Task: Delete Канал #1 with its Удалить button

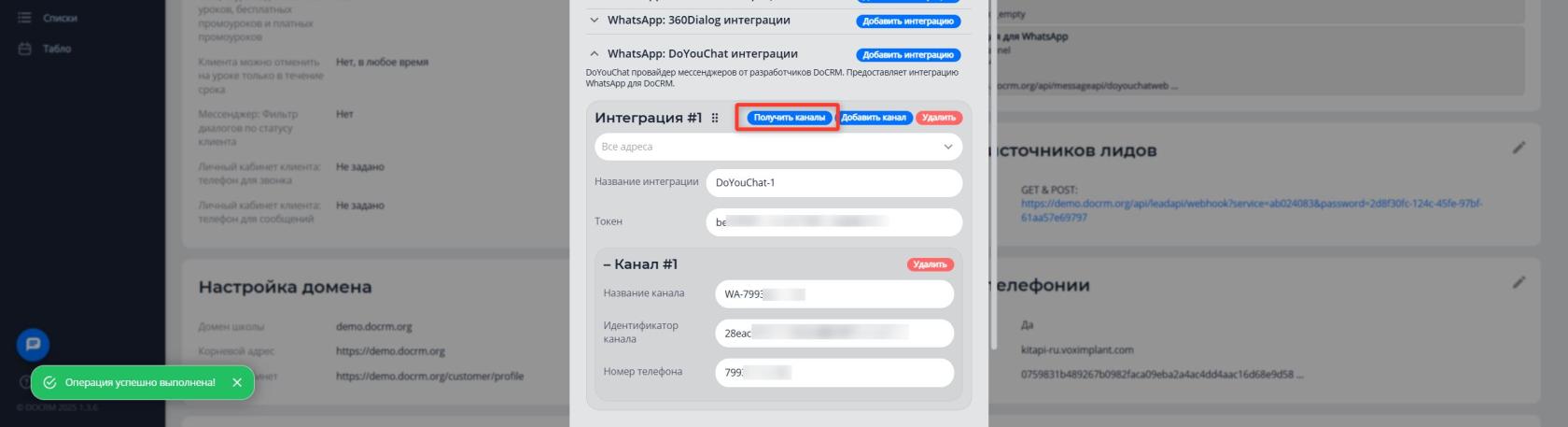Action: (x=930, y=264)
